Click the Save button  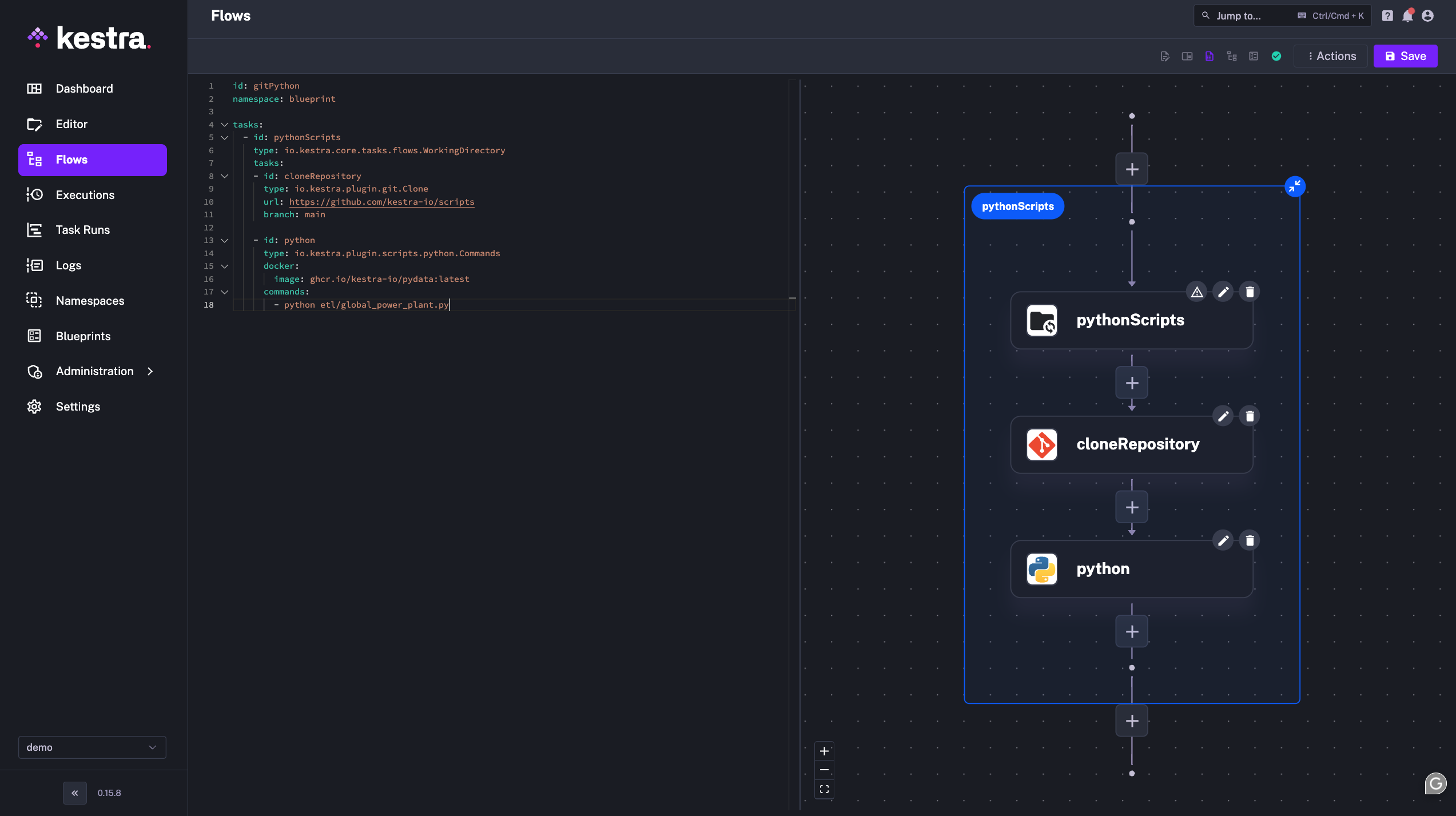click(x=1405, y=55)
